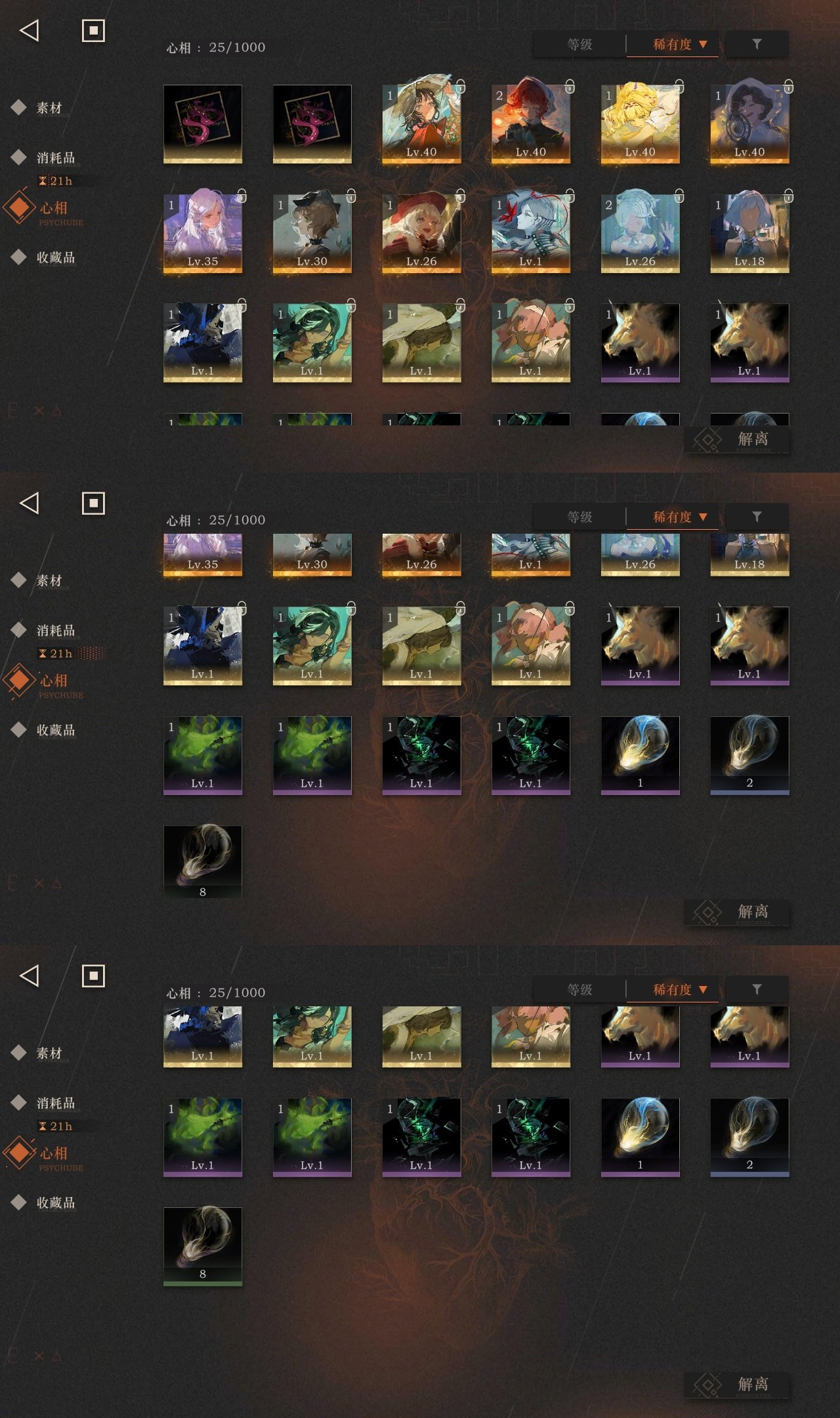The height and width of the screenshot is (1418, 840).
Task: Click the back arrow in the topmost screen
Action: pyautogui.click(x=30, y=30)
